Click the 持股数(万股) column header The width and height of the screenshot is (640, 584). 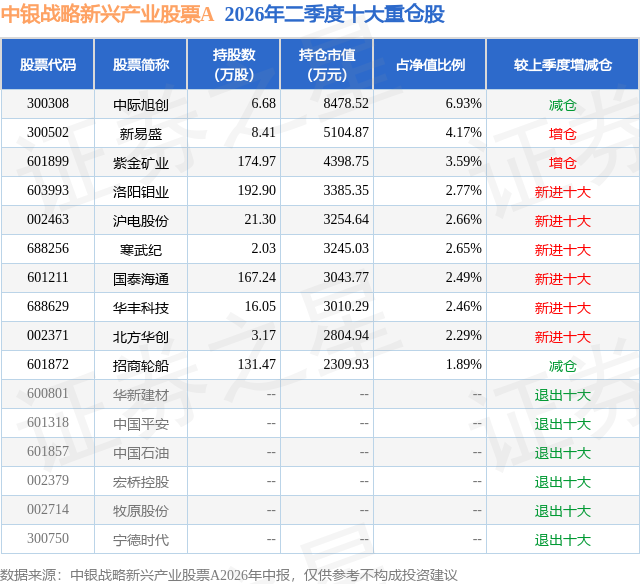pos(234,64)
